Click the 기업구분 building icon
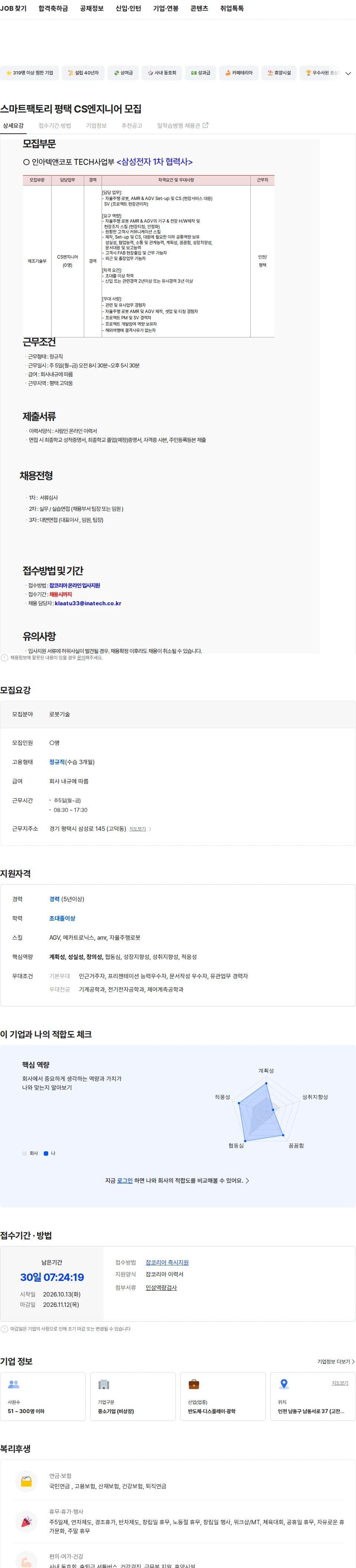 tap(103, 1384)
